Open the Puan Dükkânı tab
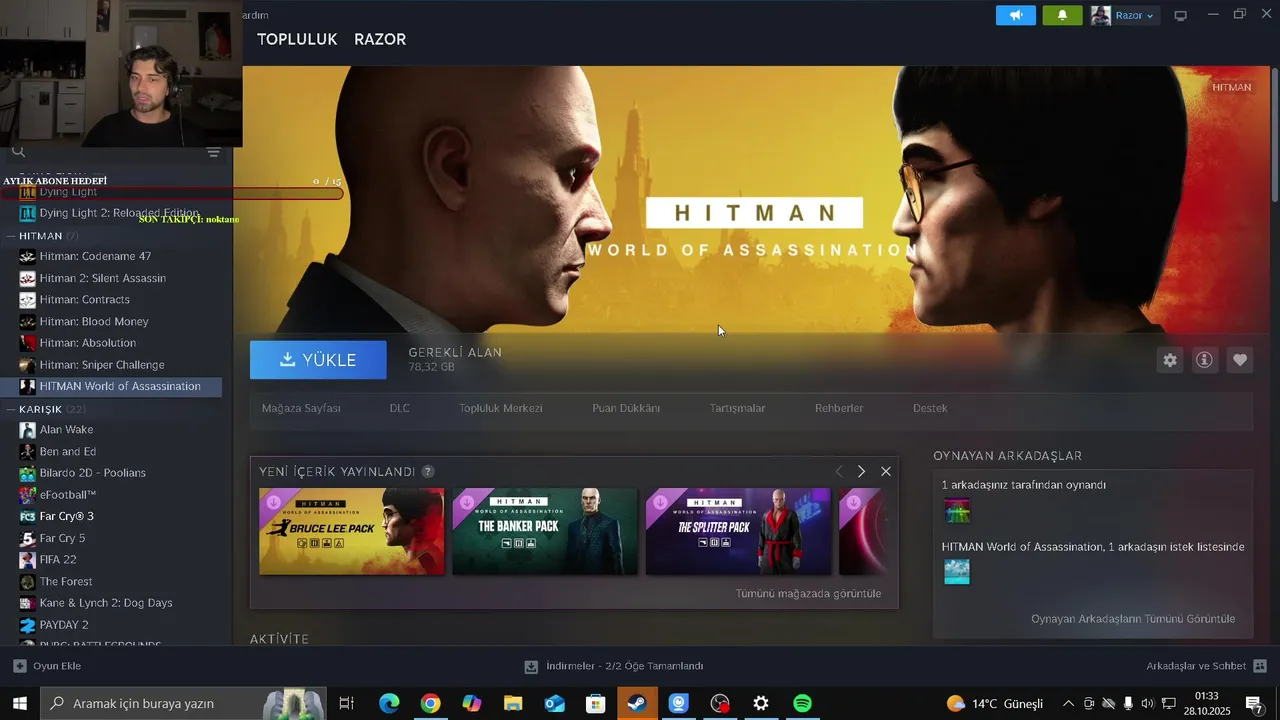This screenshot has width=1280, height=720. (626, 408)
